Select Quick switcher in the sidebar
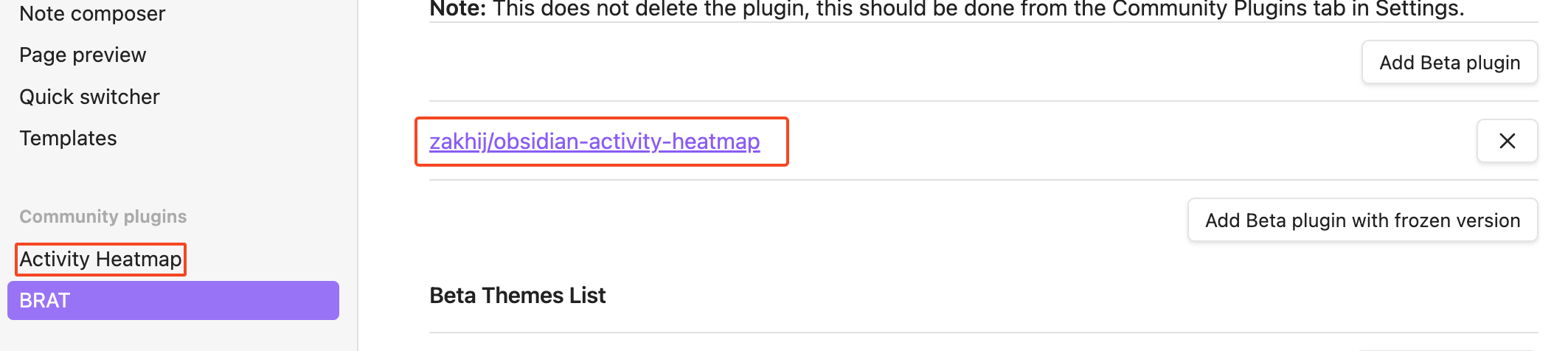This screenshot has height=351, width=1568. tap(89, 97)
